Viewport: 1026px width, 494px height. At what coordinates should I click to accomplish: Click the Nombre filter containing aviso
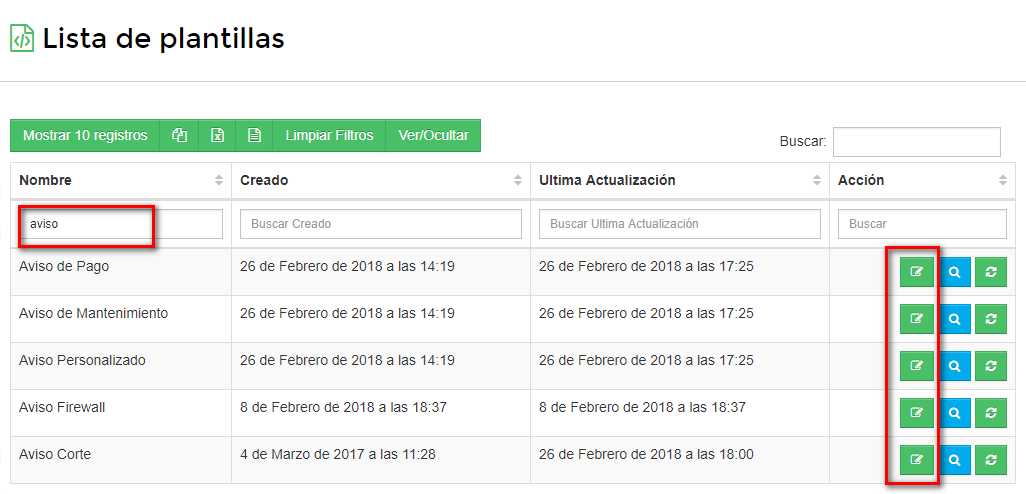(x=120, y=224)
